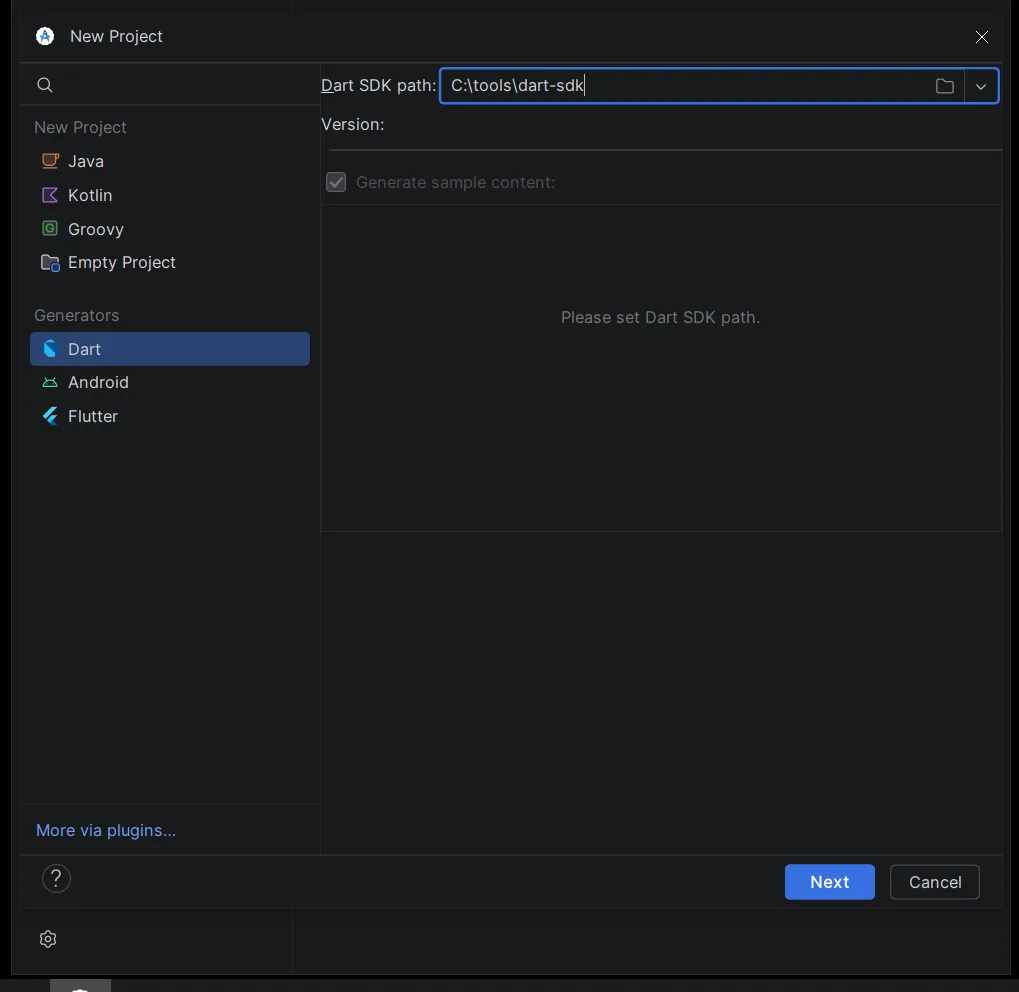
Task: Select the Java project type
Action: [170, 161]
